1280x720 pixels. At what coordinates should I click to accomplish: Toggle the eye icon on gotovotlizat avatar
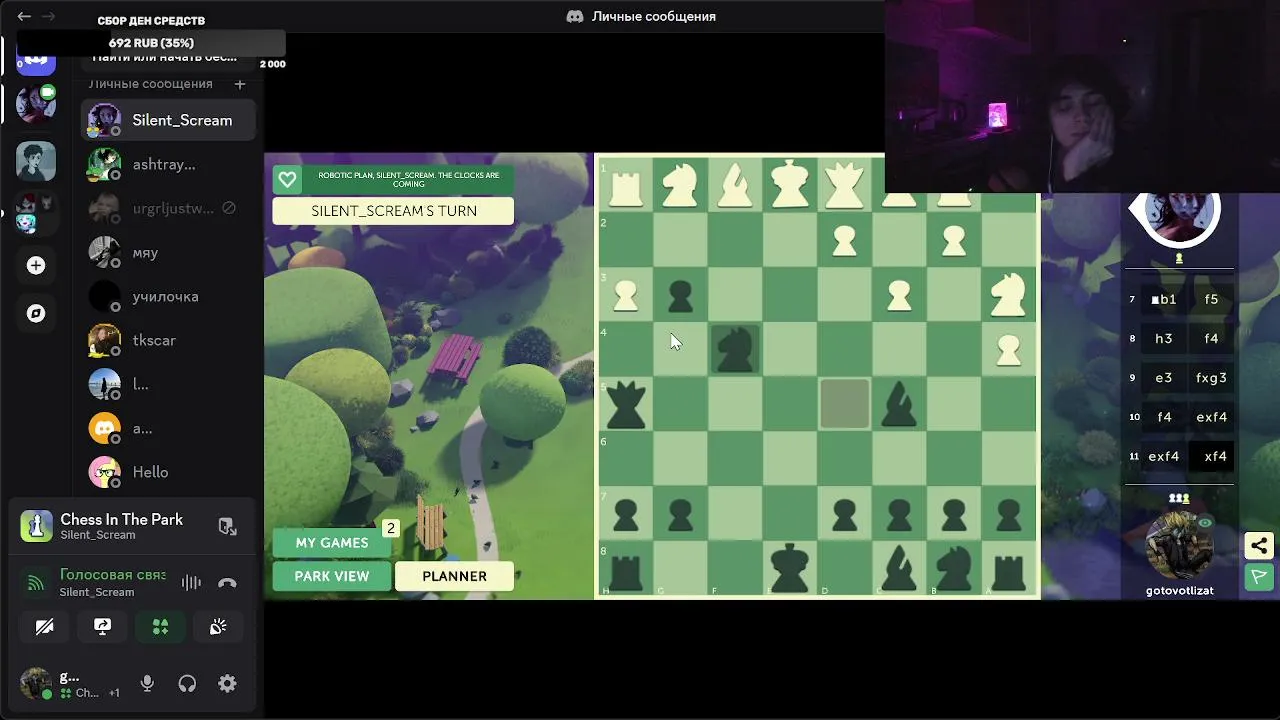pos(1205,523)
